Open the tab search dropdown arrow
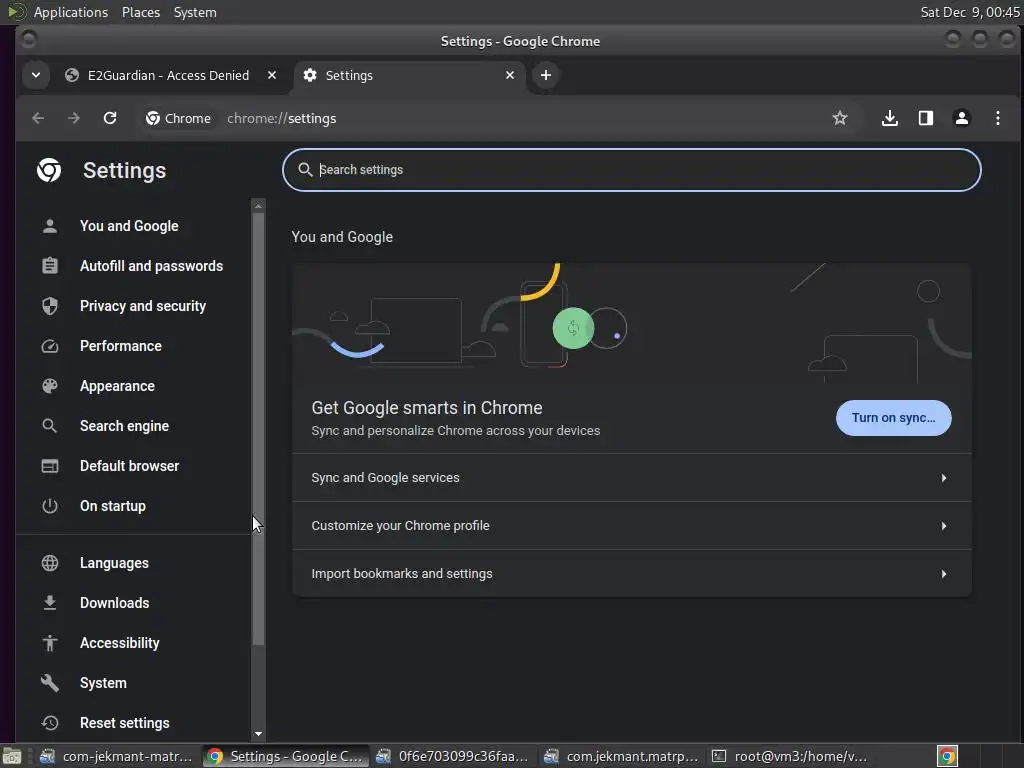The height and width of the screenshot is (768, 1024). pos(36,75)
